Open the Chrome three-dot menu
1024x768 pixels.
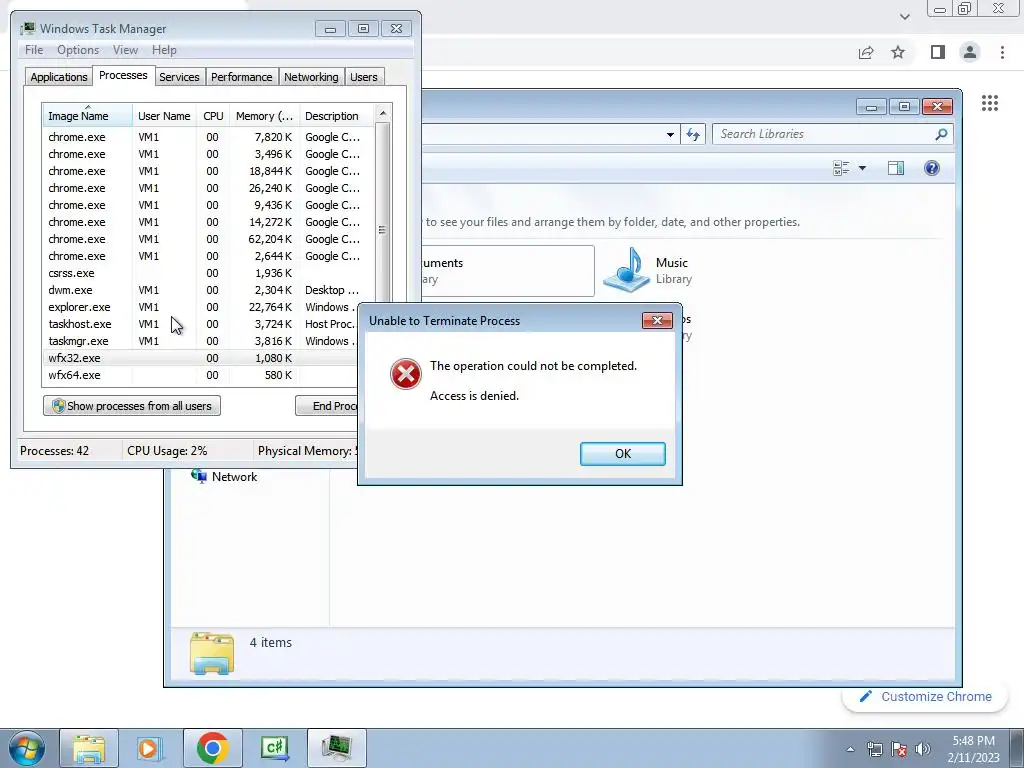point(1002,52)
